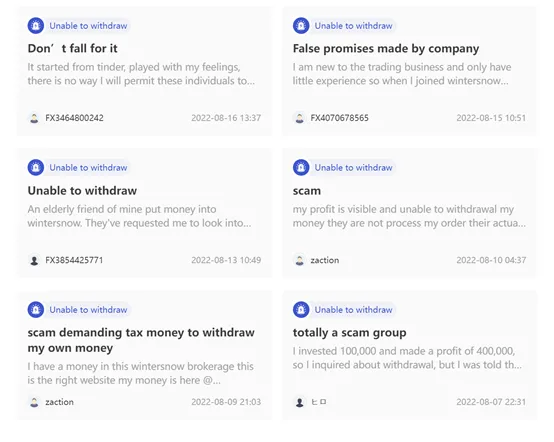The height and width of the screenshot is (442, 554).
Task: Click dark avatar icon of user FX3854425771
Action: click(34, 260)
